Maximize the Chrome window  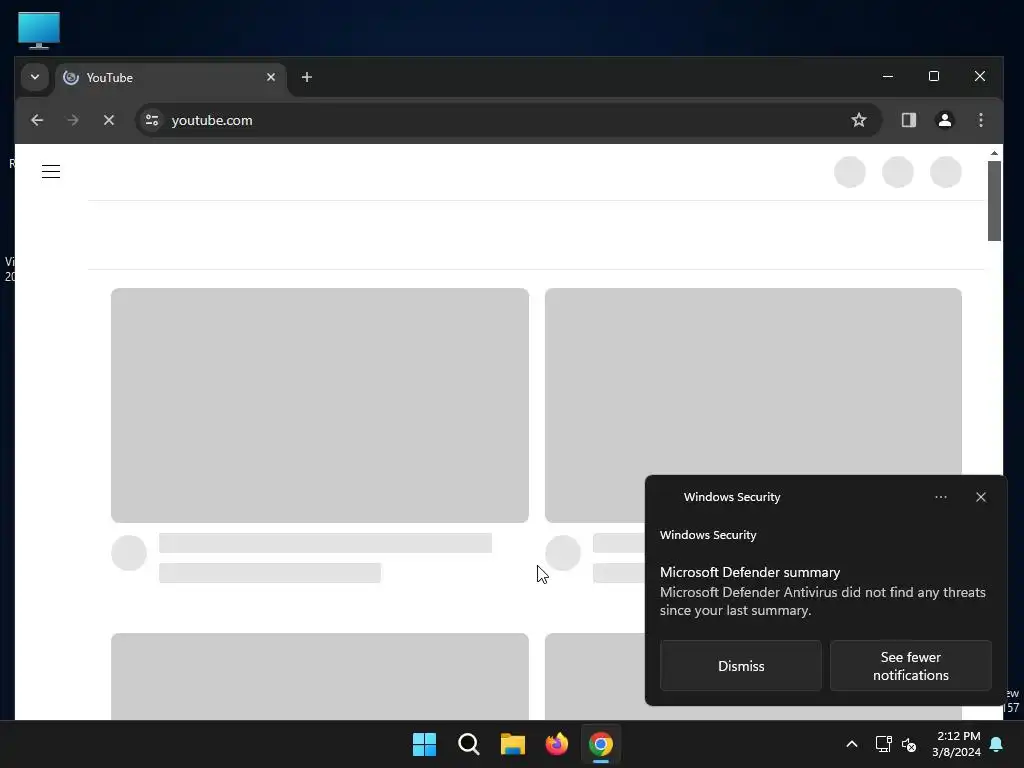(x=934, y=76)
